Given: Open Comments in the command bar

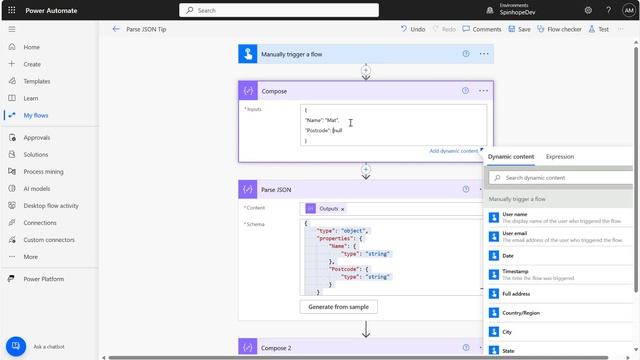Looking at the screenshot, I should coord(482,29).
